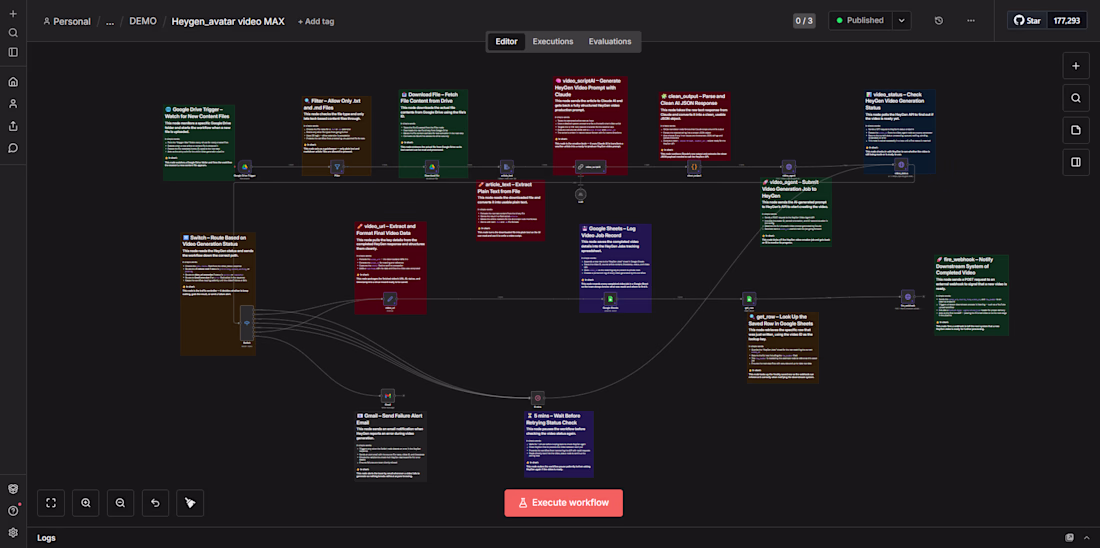Open the Personal breadcrumb link
This screenshot has width=1100, height=548.
[67, 21]
